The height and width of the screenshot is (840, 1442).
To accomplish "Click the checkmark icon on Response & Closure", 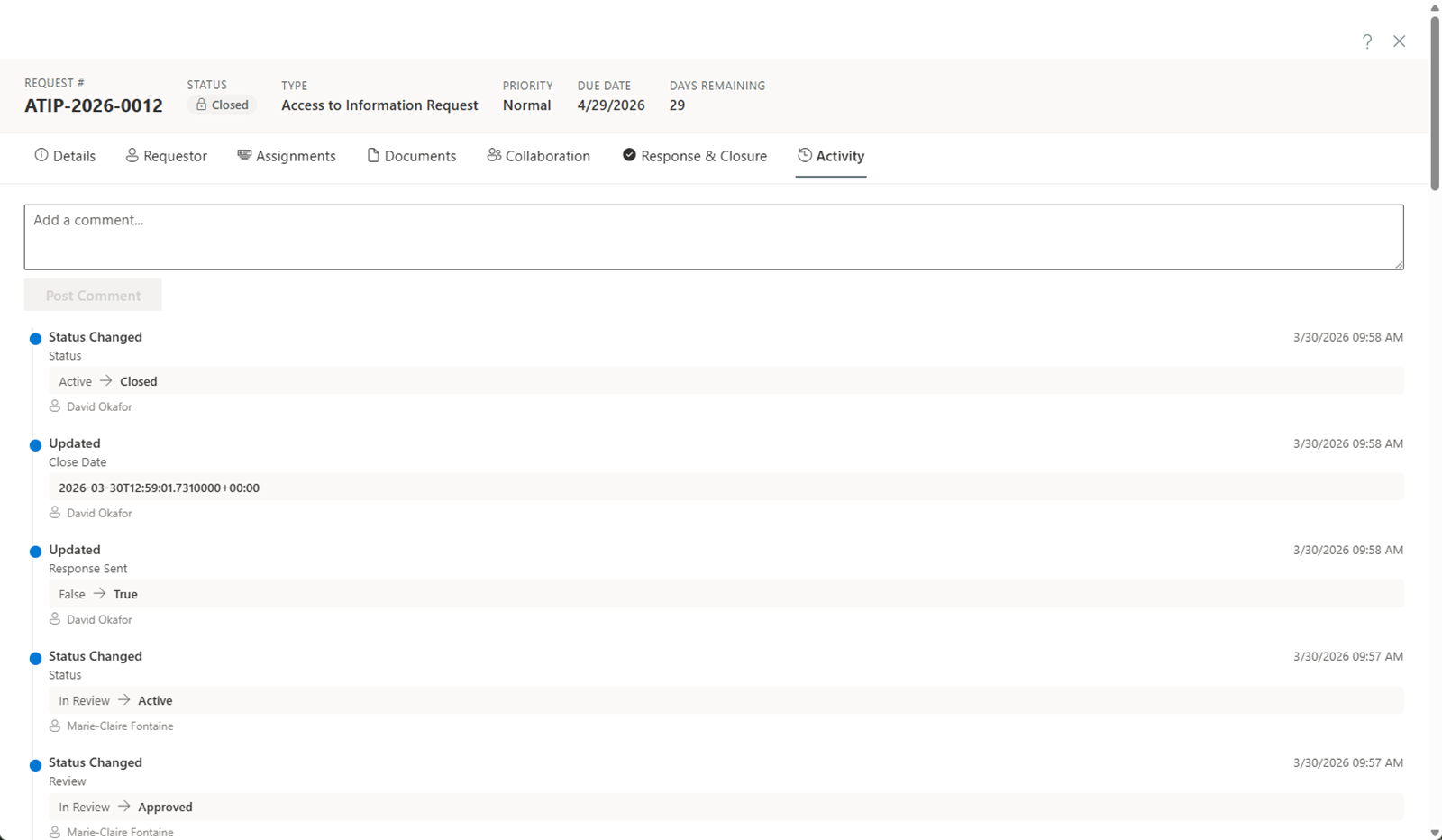I will pyautogui.click(x=629, y=155).
